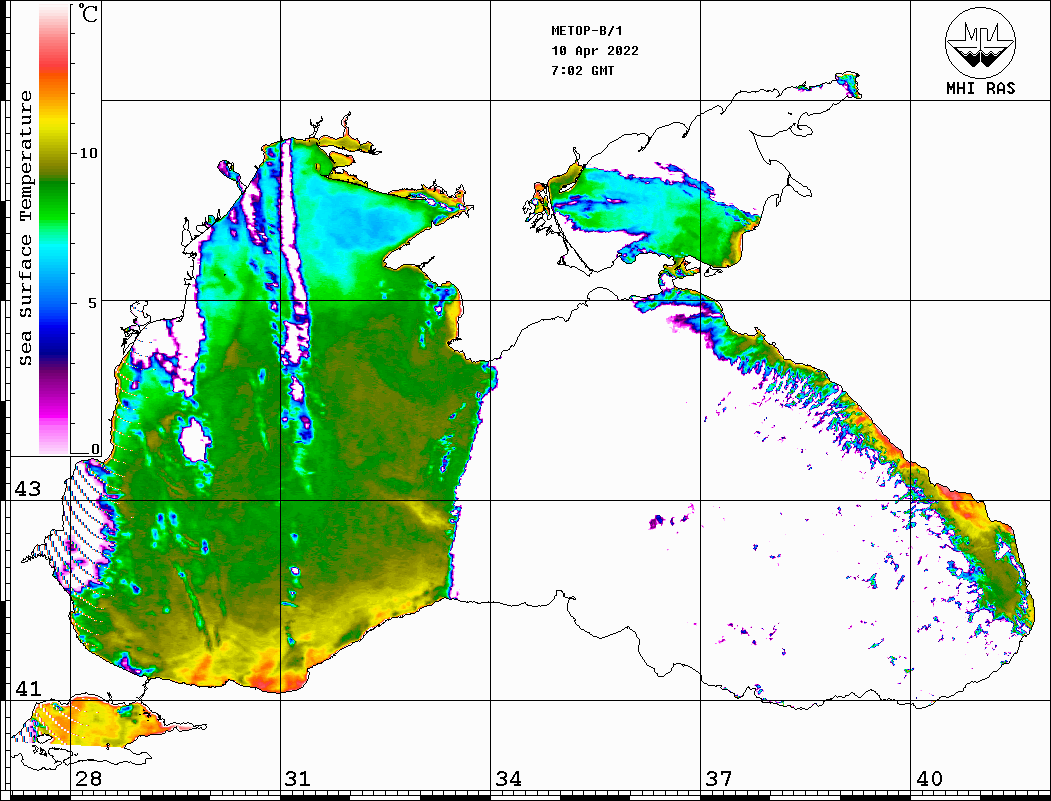Click the '5' tick on the color scale

point(93,303)
